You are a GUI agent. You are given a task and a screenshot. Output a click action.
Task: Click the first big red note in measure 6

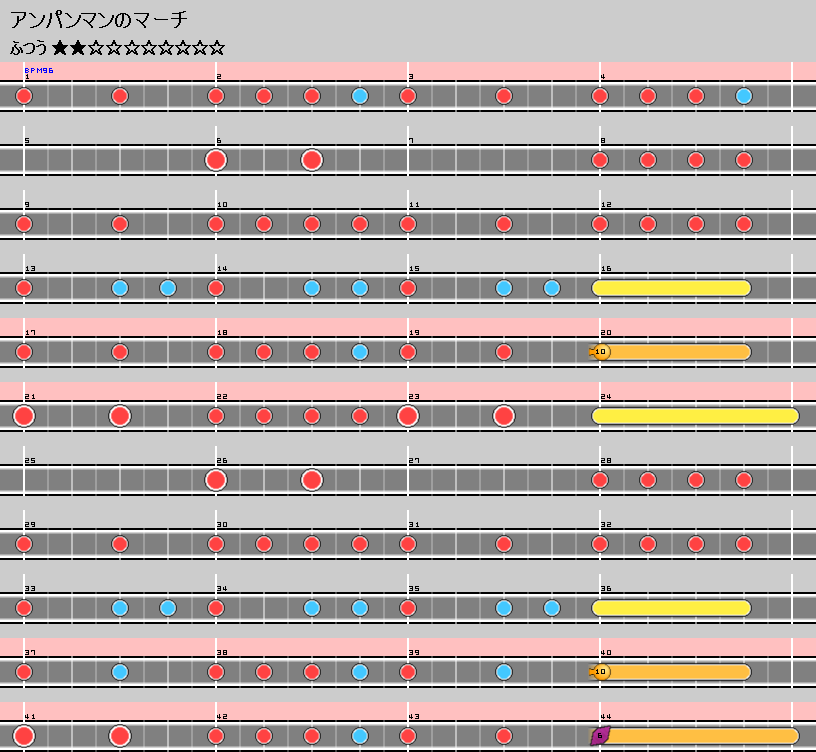point(215,160)
